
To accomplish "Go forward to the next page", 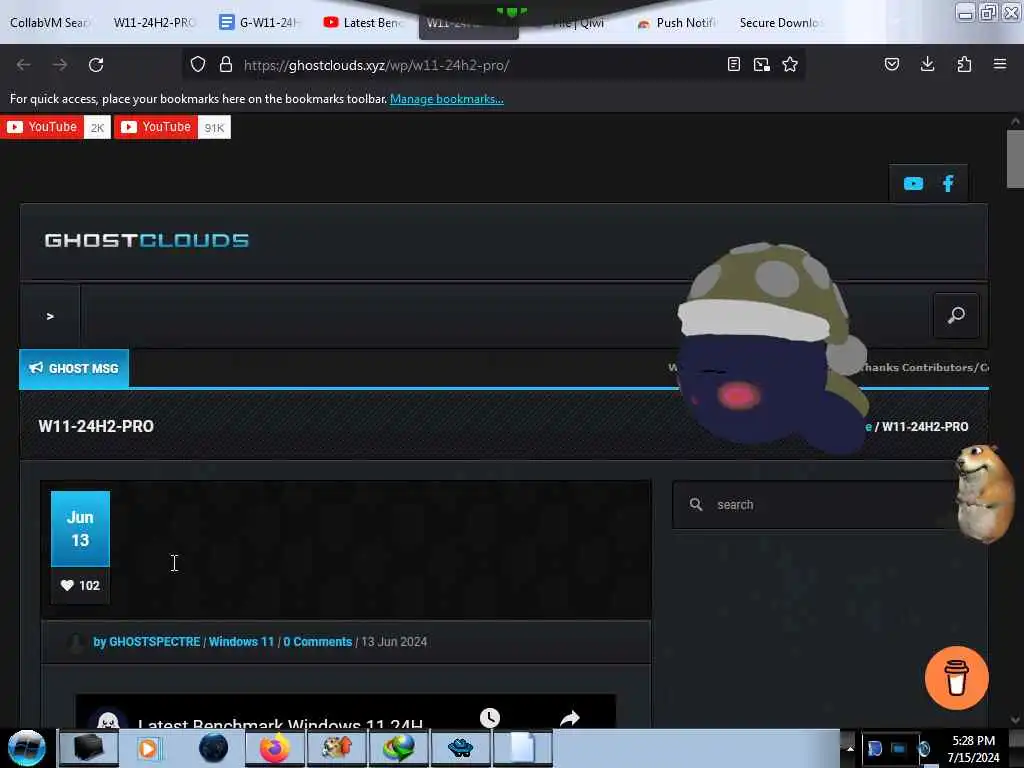I will [x=59, y=65].
